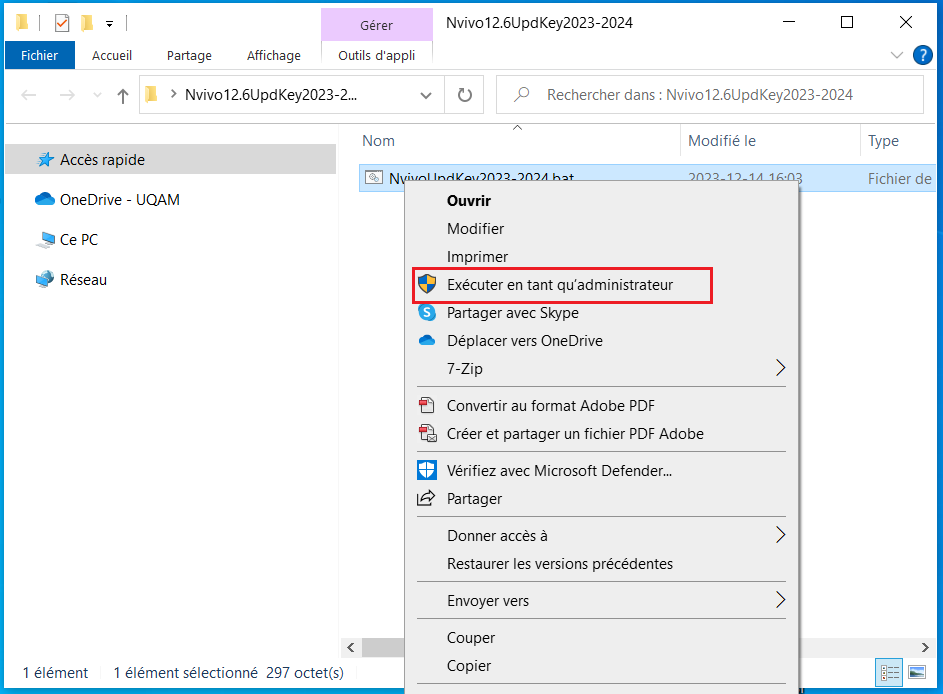Select Vérifiez avec Microsoft Defender

[559, 471]
